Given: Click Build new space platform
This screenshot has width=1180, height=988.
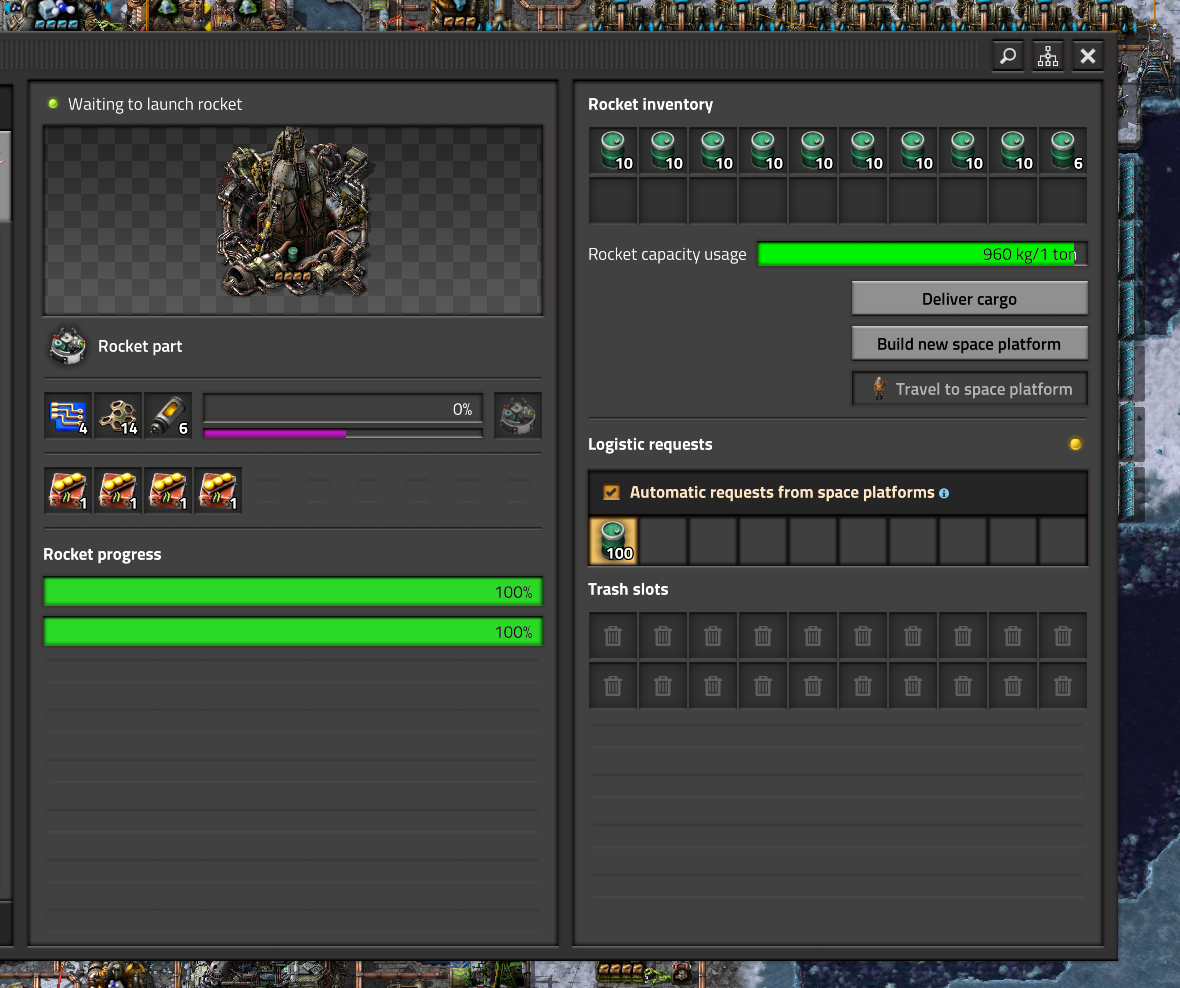Looking at the screenshot, I should 969,344.
